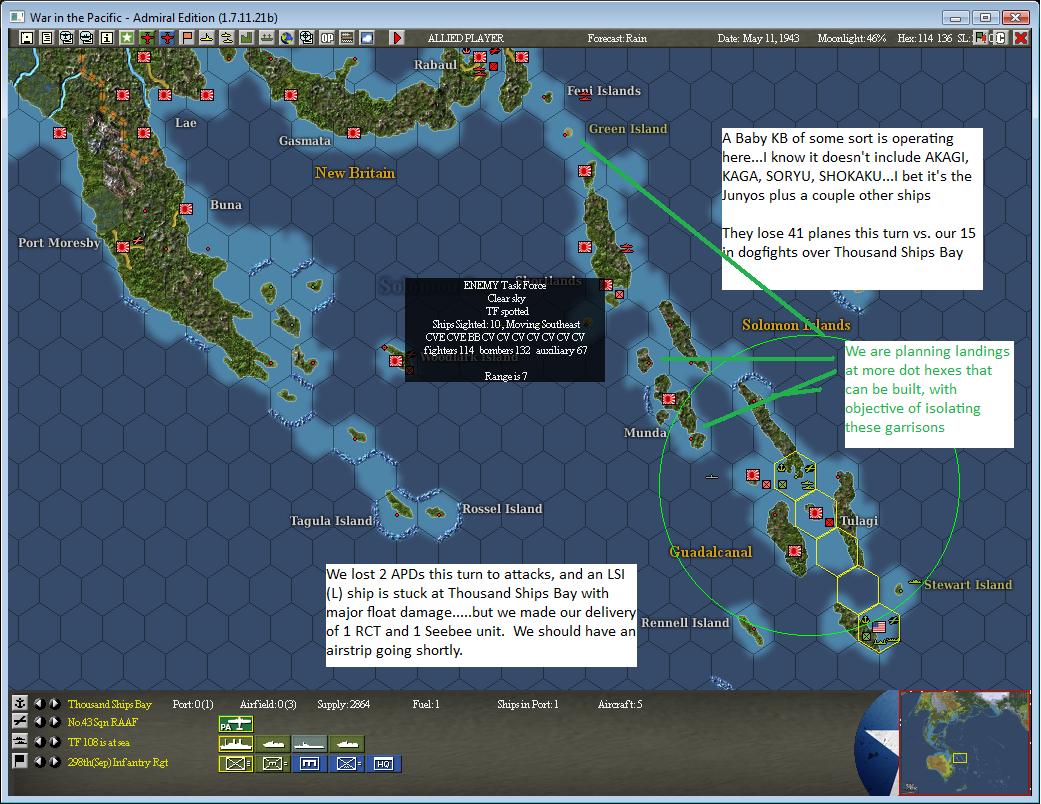Click the red end-turn play arrow
Image resolution: width=1041 pixels, height=804 pixels.
397,38
